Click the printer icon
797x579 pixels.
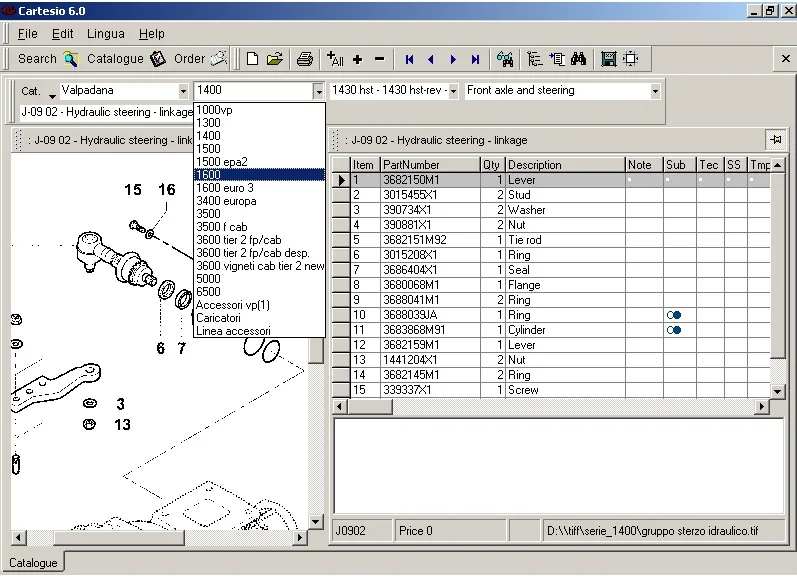[x=304, y=59]
